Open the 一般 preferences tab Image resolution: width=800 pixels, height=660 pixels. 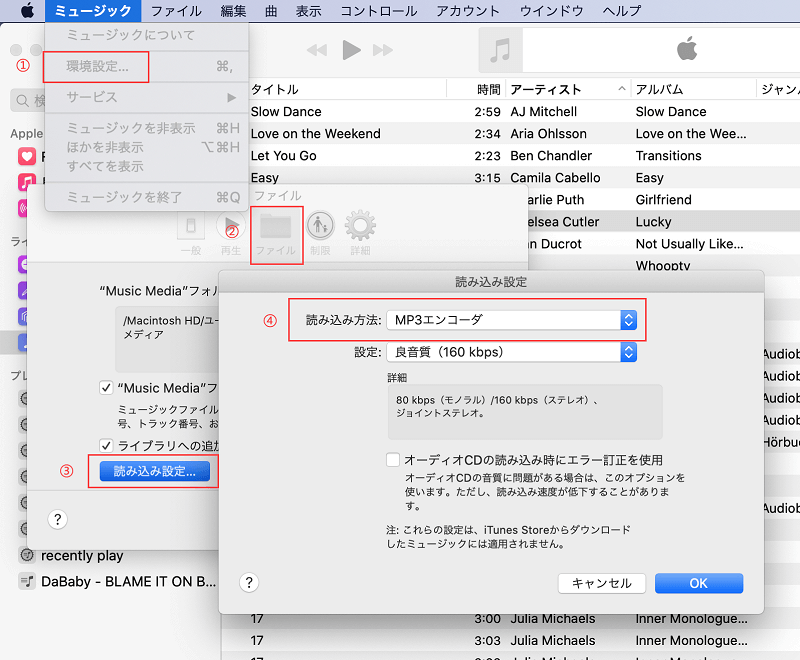pos(191,234)
